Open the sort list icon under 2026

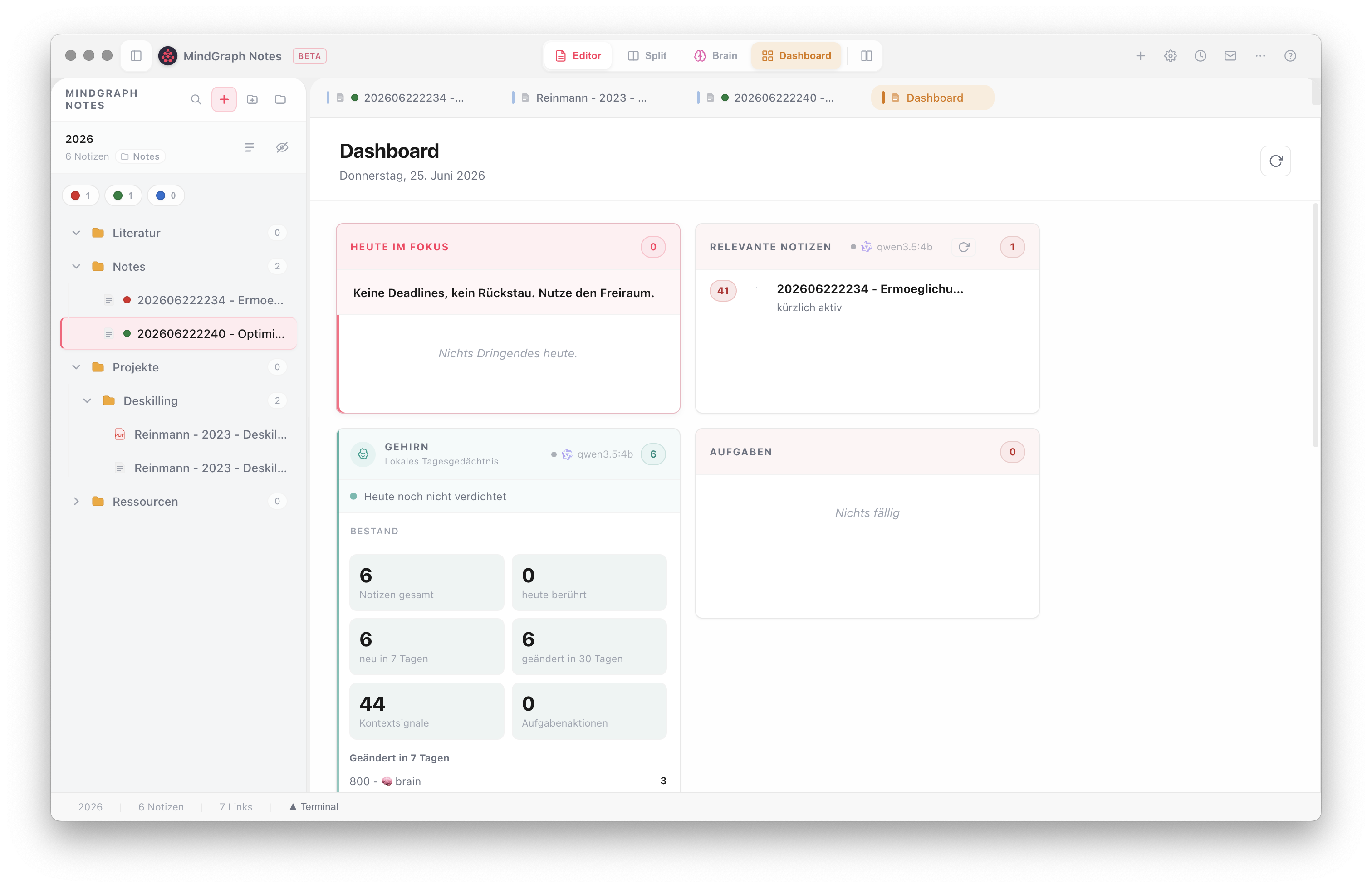(249, 147)
